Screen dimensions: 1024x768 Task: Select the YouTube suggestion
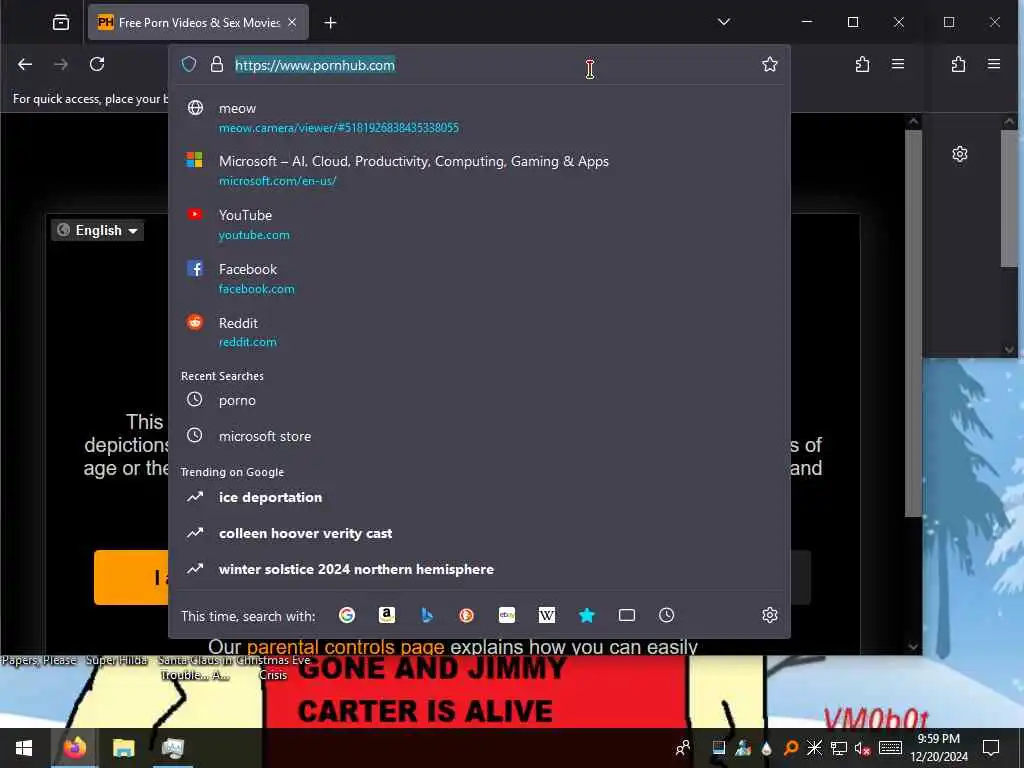[479, 224]
